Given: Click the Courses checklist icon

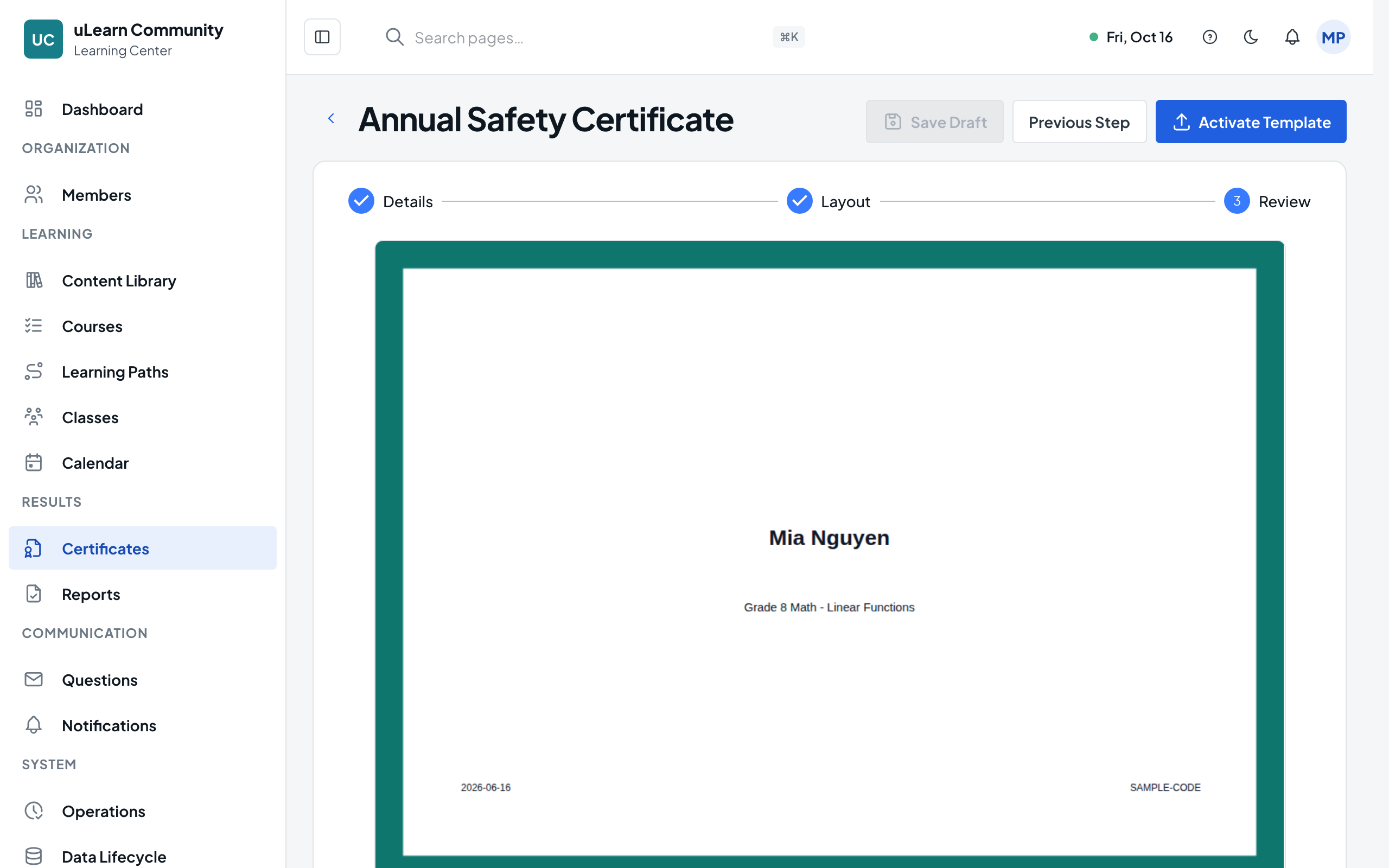Looking at the screenshot, I should click(33, 325).
